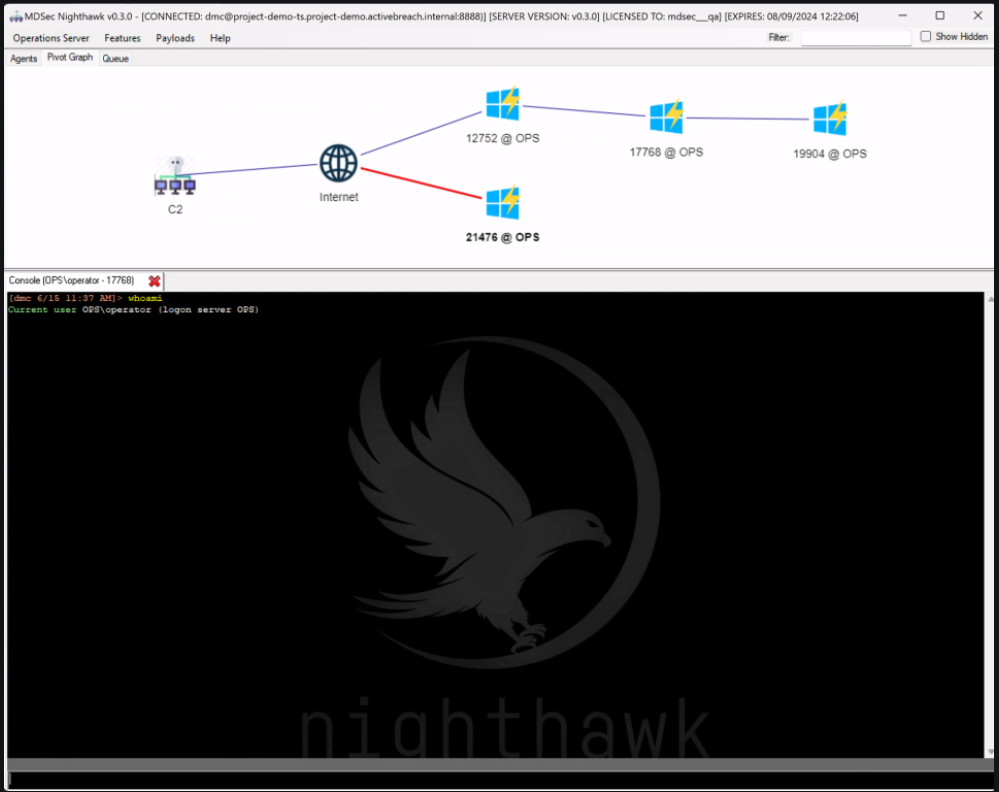Switch to the Pivot Graph tab
Image resolution: width=999 pixels, height=792 pixels.
pyautogui.click(x=70, y=57)
